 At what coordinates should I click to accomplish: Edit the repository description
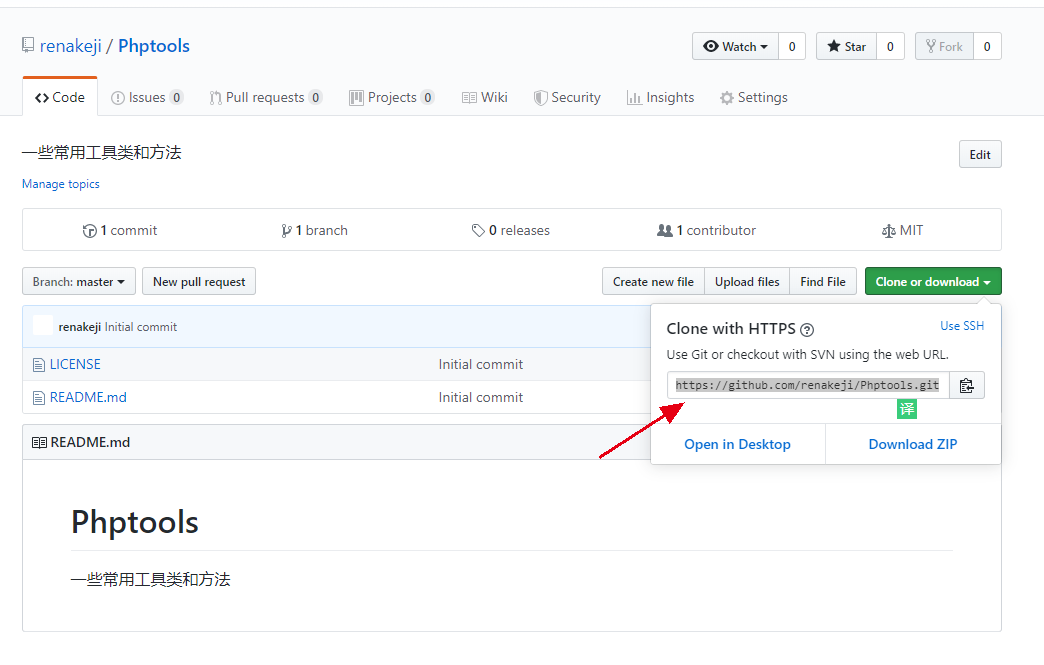pyautogui.click(x=980, y=154)
